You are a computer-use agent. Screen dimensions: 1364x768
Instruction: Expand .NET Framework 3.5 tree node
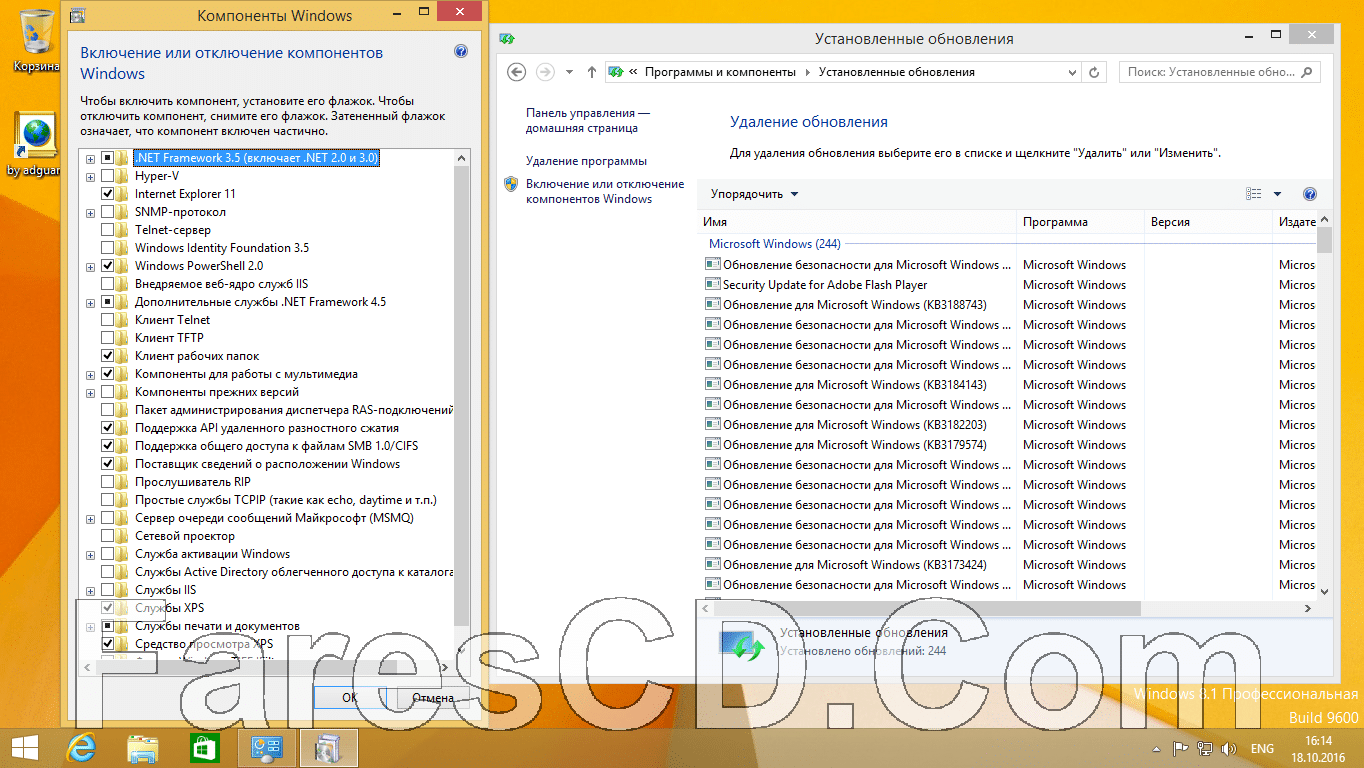[91, 158]
